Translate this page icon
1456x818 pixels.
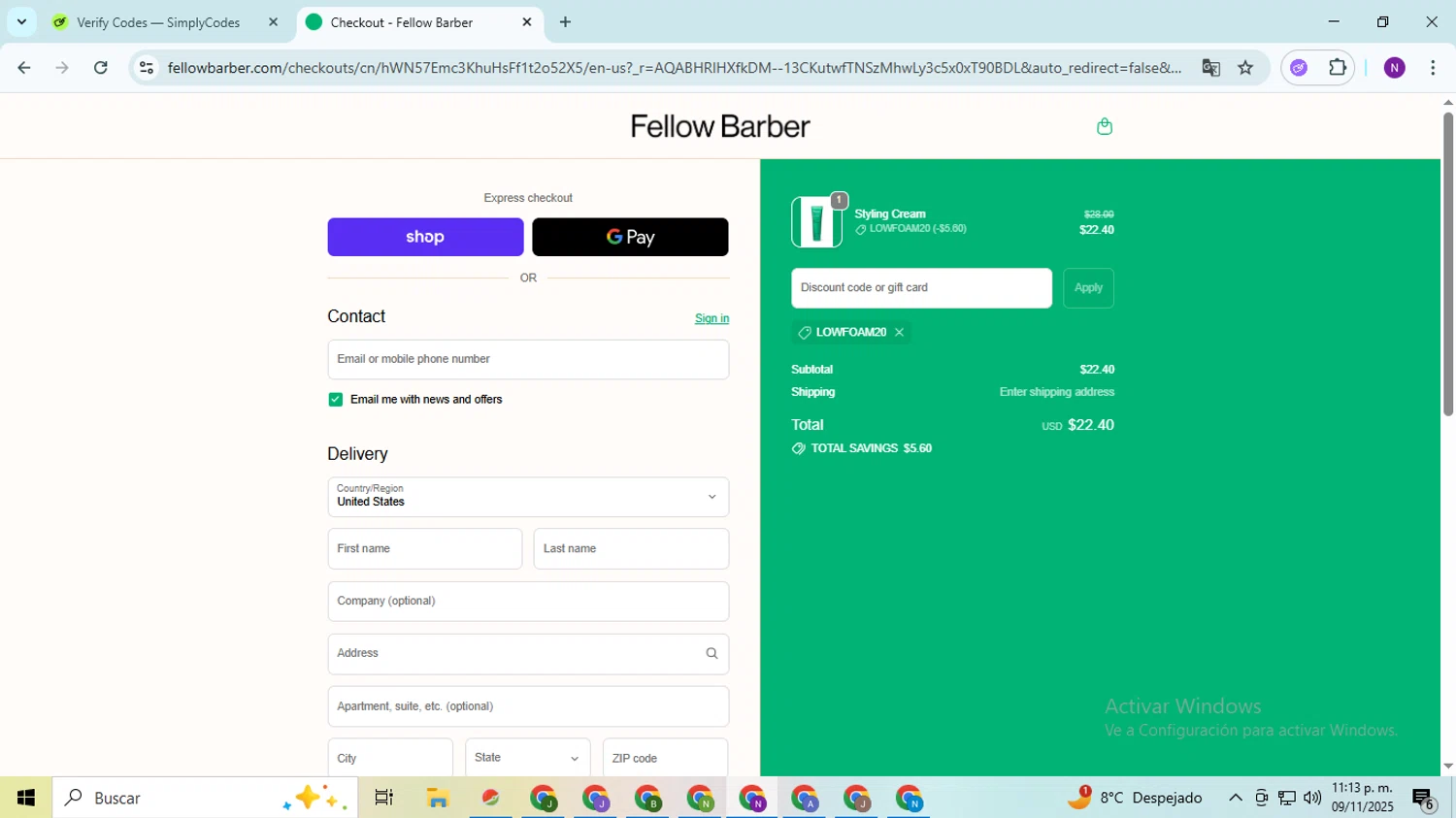pos(1210,68)
